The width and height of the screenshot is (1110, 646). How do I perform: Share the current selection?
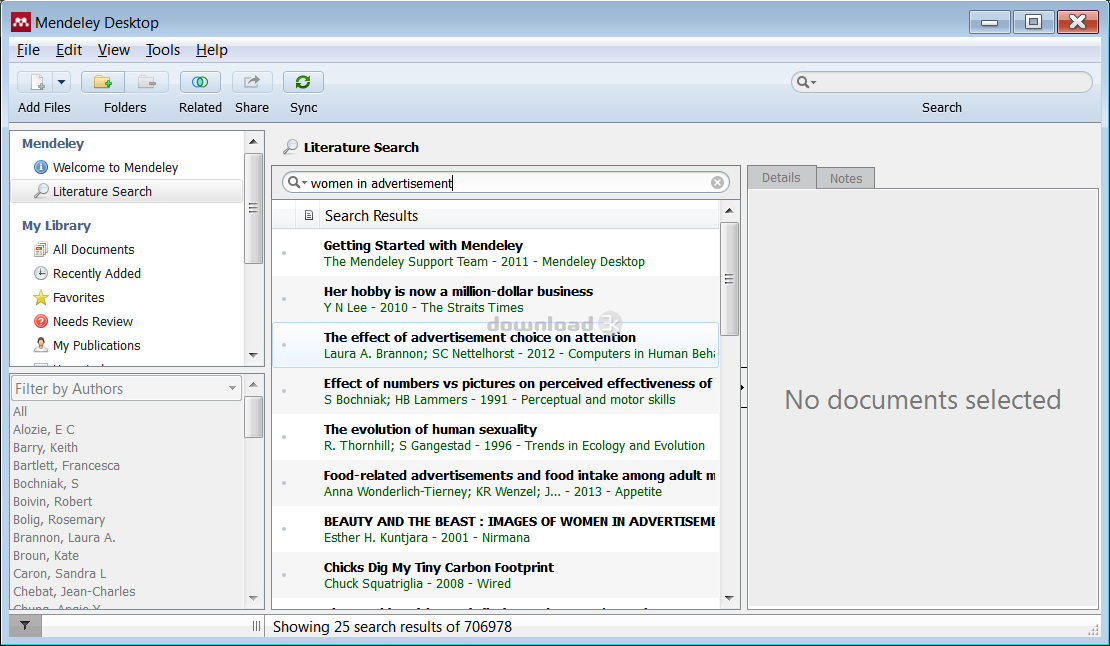tap(251, 82)
